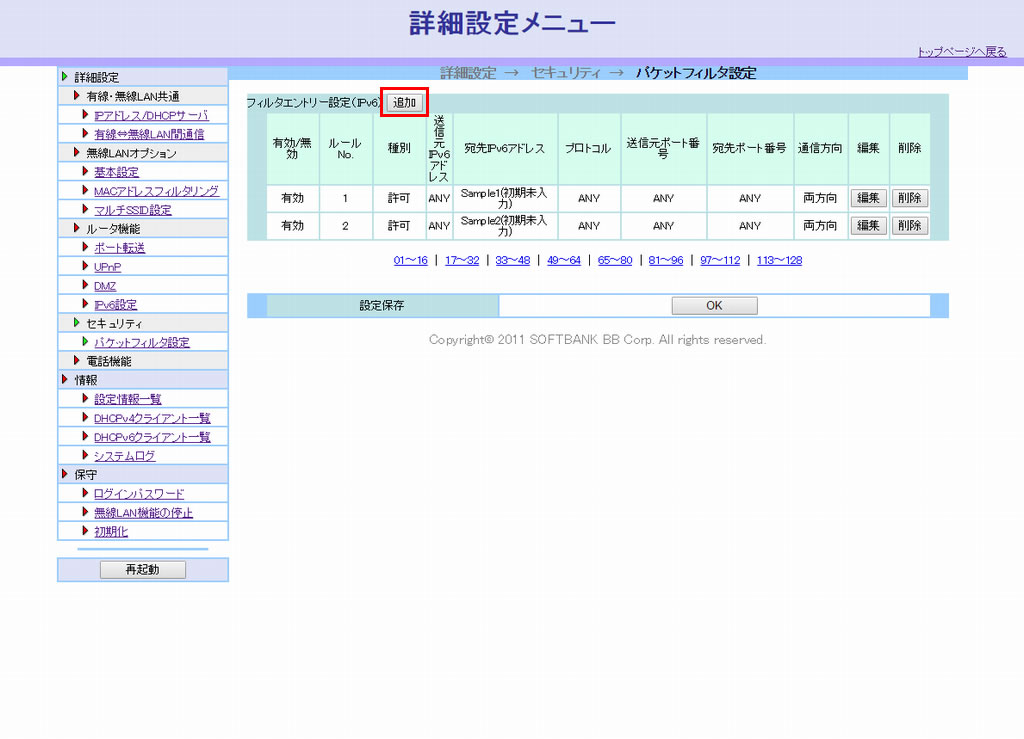This screenshot has width=1024, height=739.
Task: Open IPアドレス/DHCPサーバ settings link
Action: 151,116
